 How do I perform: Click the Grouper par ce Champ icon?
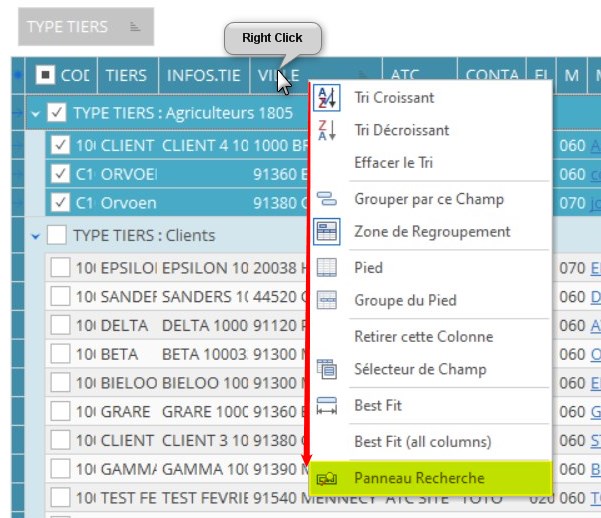(x=326, y=199)
